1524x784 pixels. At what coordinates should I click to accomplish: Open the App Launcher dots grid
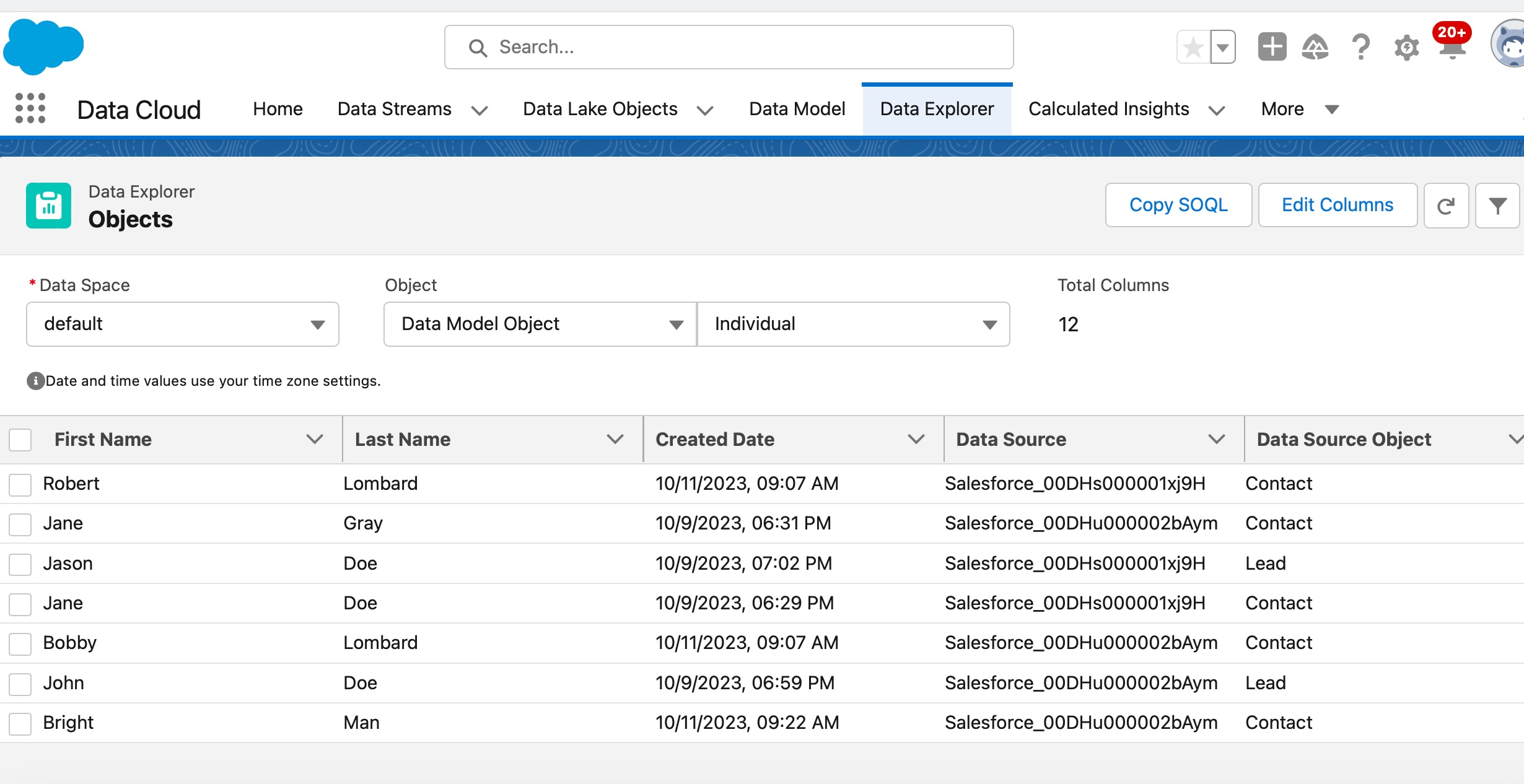30,108
